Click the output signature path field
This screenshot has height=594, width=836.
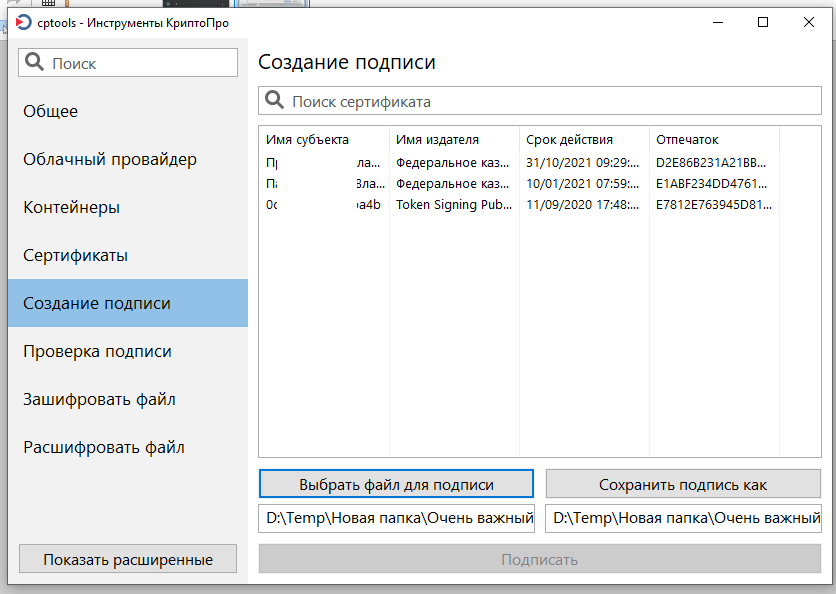tap(683, 519)
